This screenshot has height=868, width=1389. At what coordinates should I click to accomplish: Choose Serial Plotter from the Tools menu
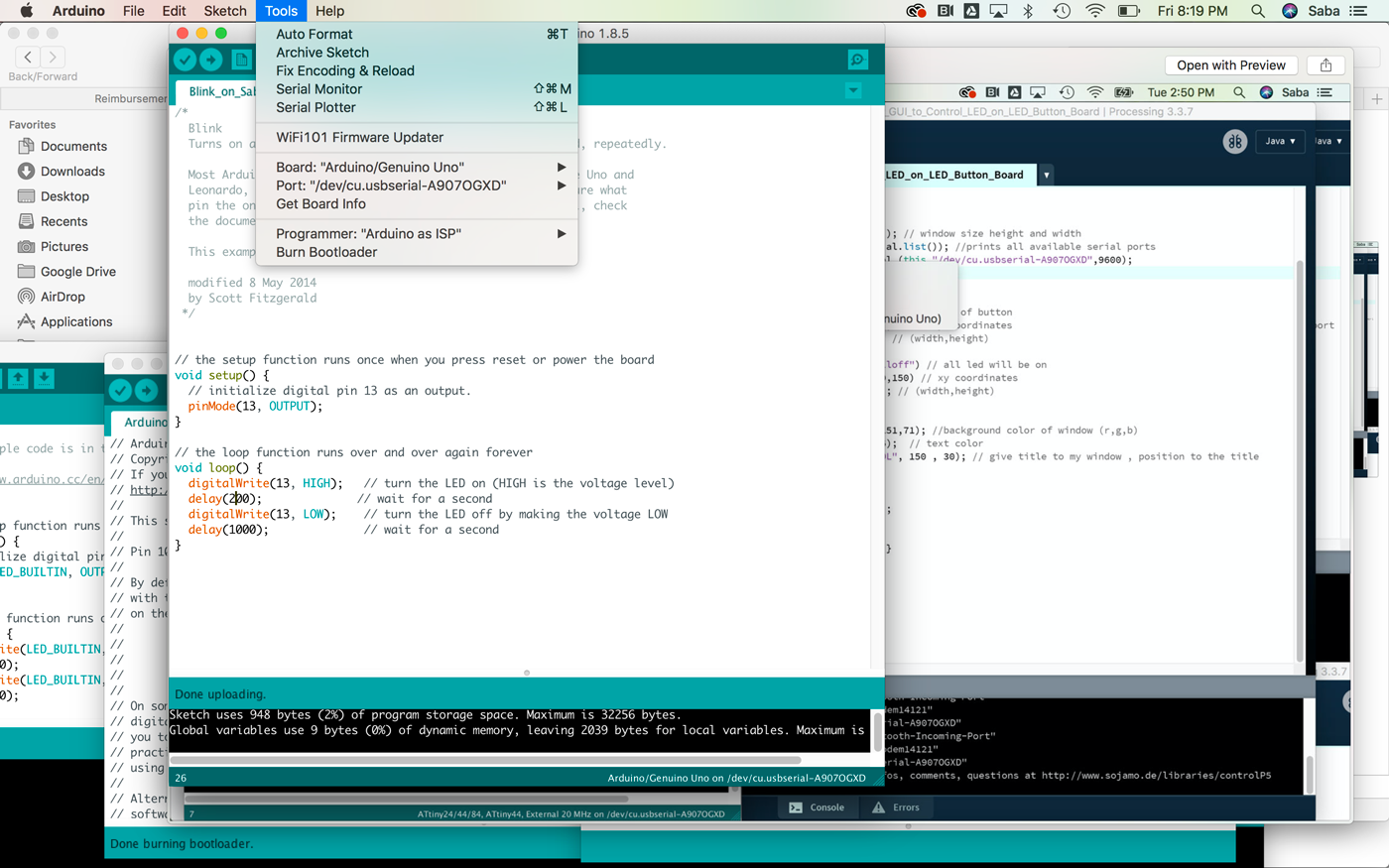click(417, 107)
